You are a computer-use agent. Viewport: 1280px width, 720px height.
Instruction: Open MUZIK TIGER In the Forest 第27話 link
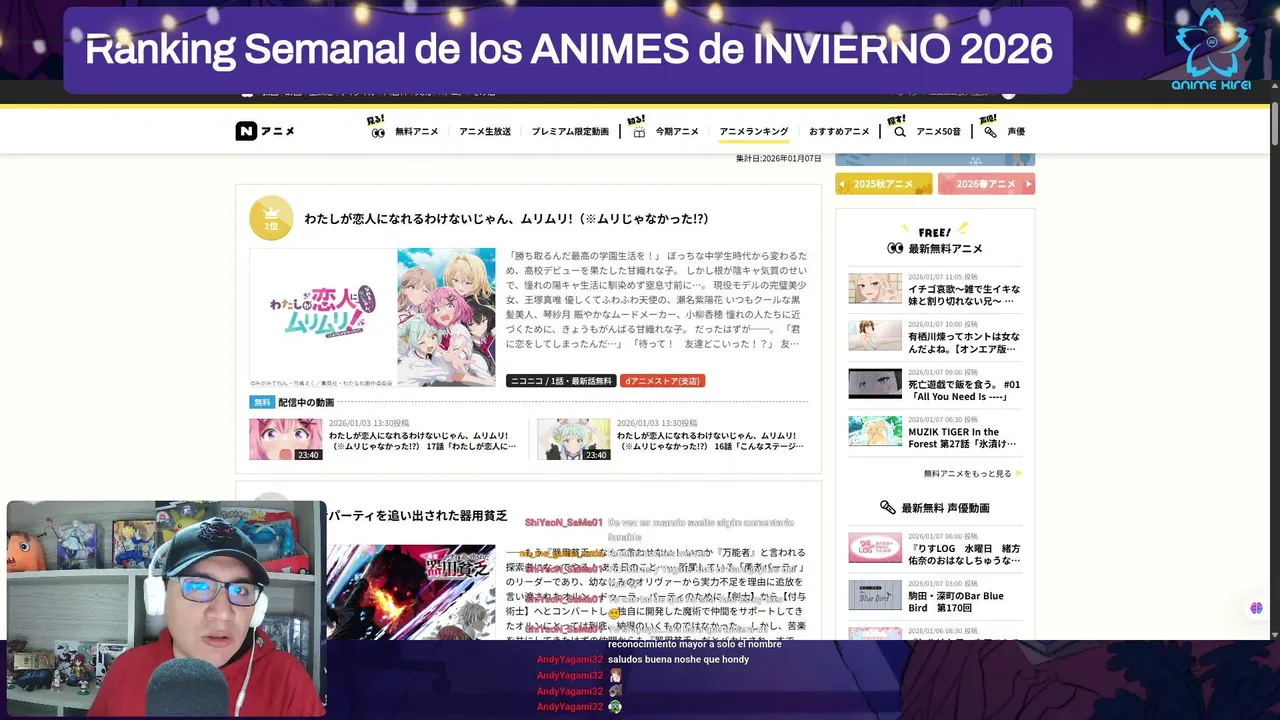[x=964, y=438]
